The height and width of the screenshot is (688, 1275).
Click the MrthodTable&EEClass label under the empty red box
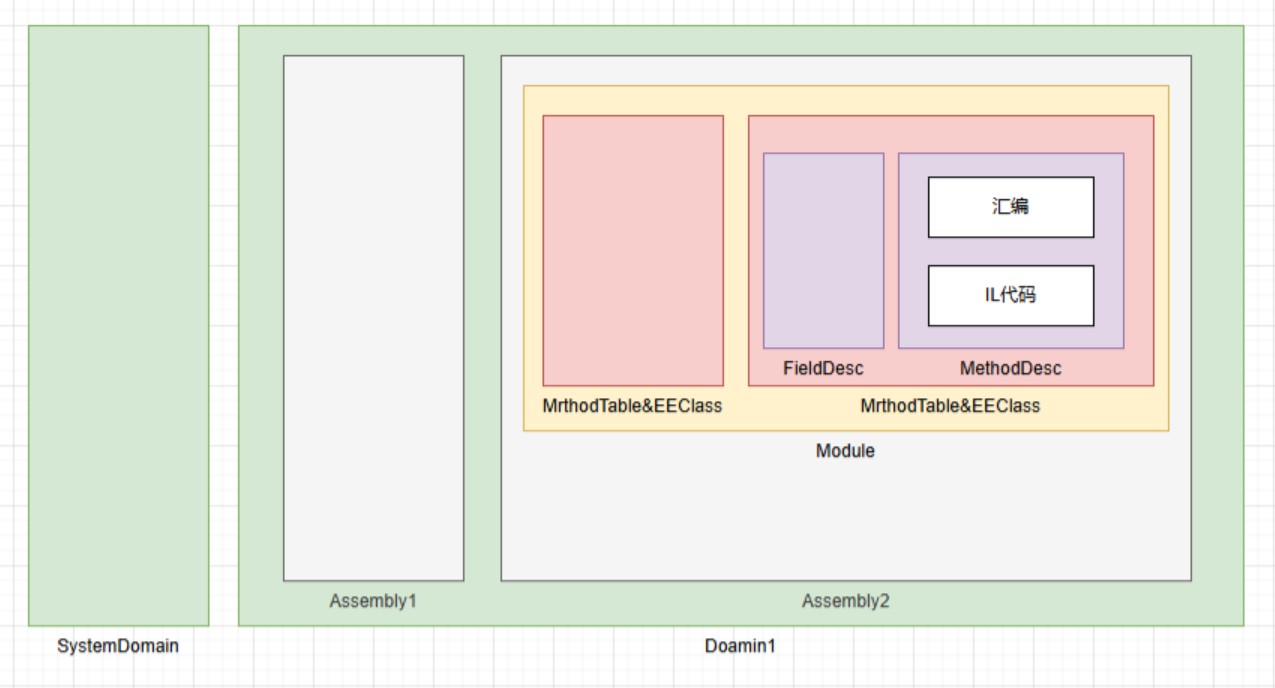[x=632, y=406]
